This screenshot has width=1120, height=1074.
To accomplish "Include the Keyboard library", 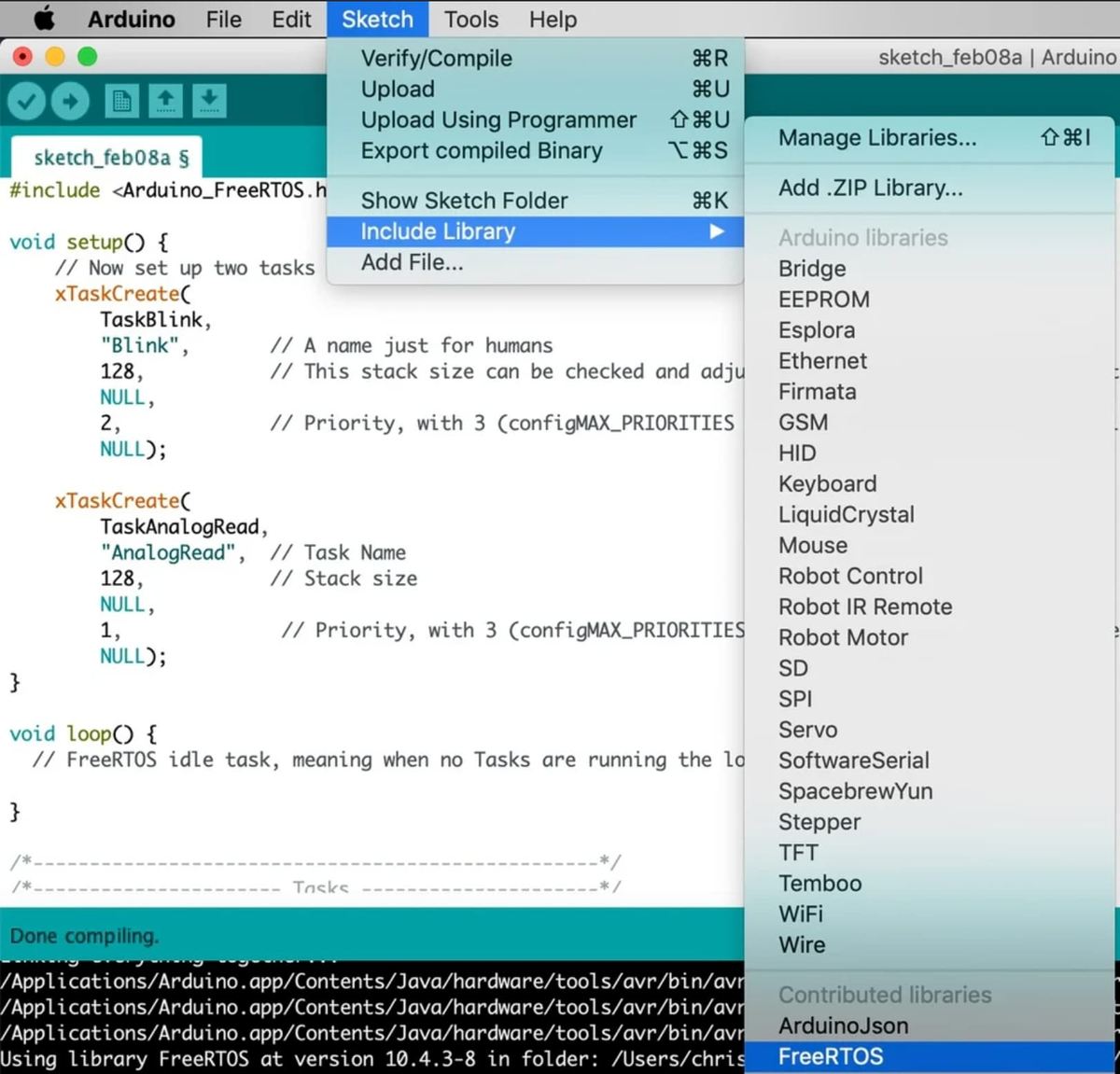I will tap(930, 483).
